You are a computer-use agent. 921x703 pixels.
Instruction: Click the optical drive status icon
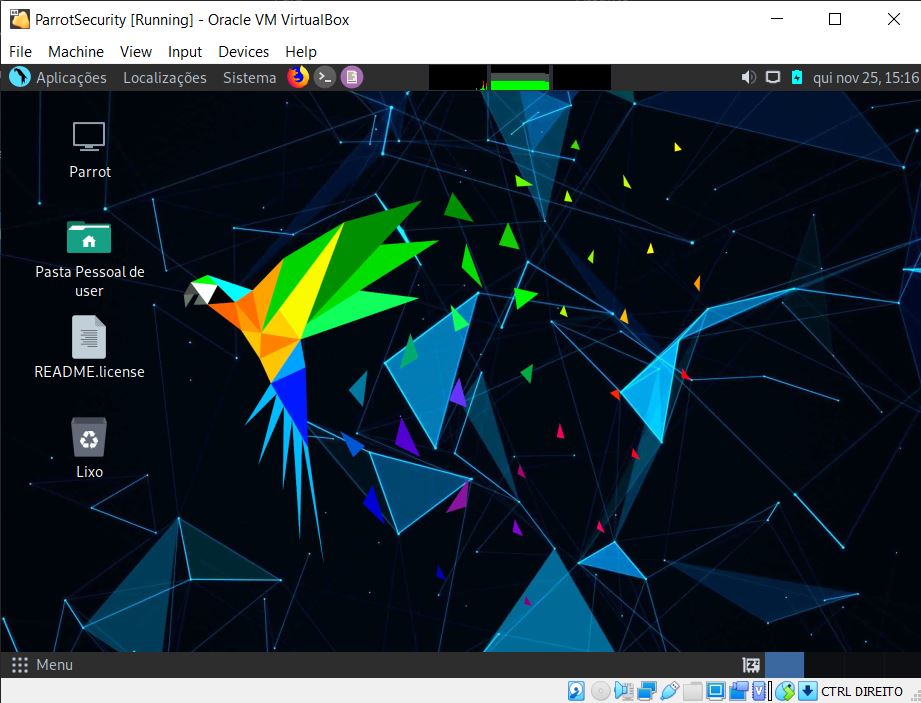600,691
